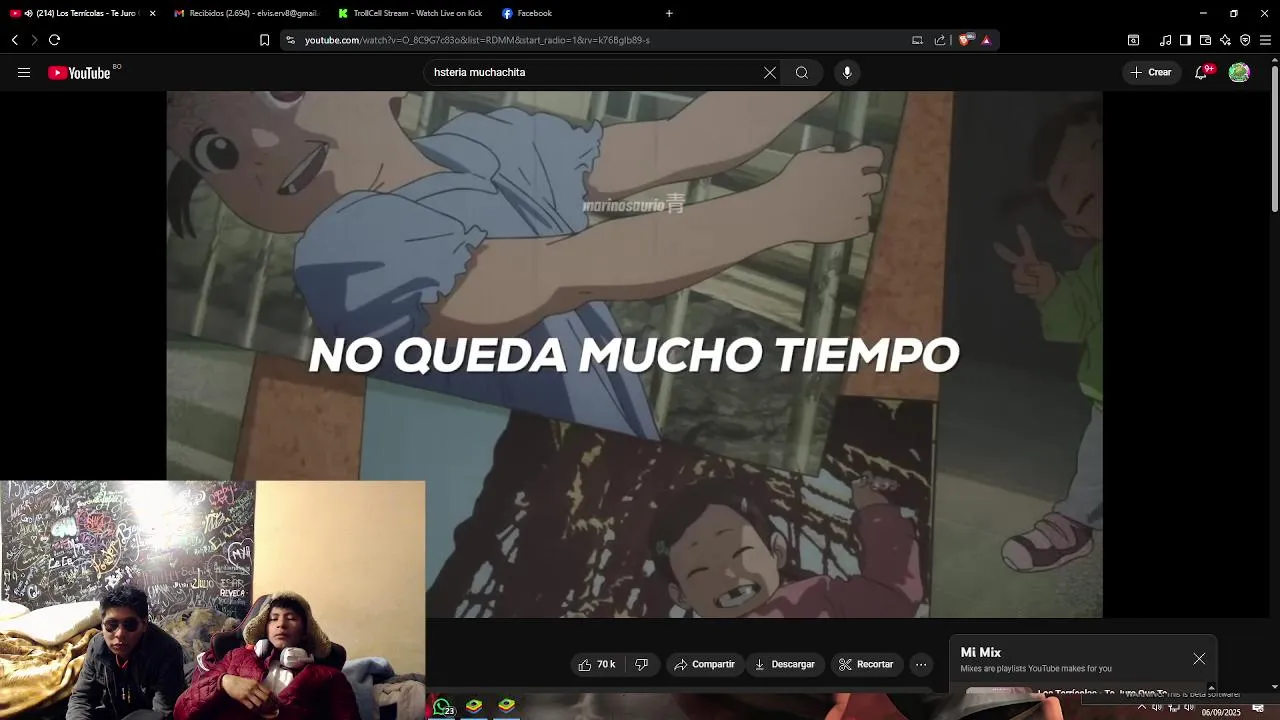Open Leo AI sparkle icon
Image resolution: width=1280 pixels, height=720 pixels.
[1225, 40]
